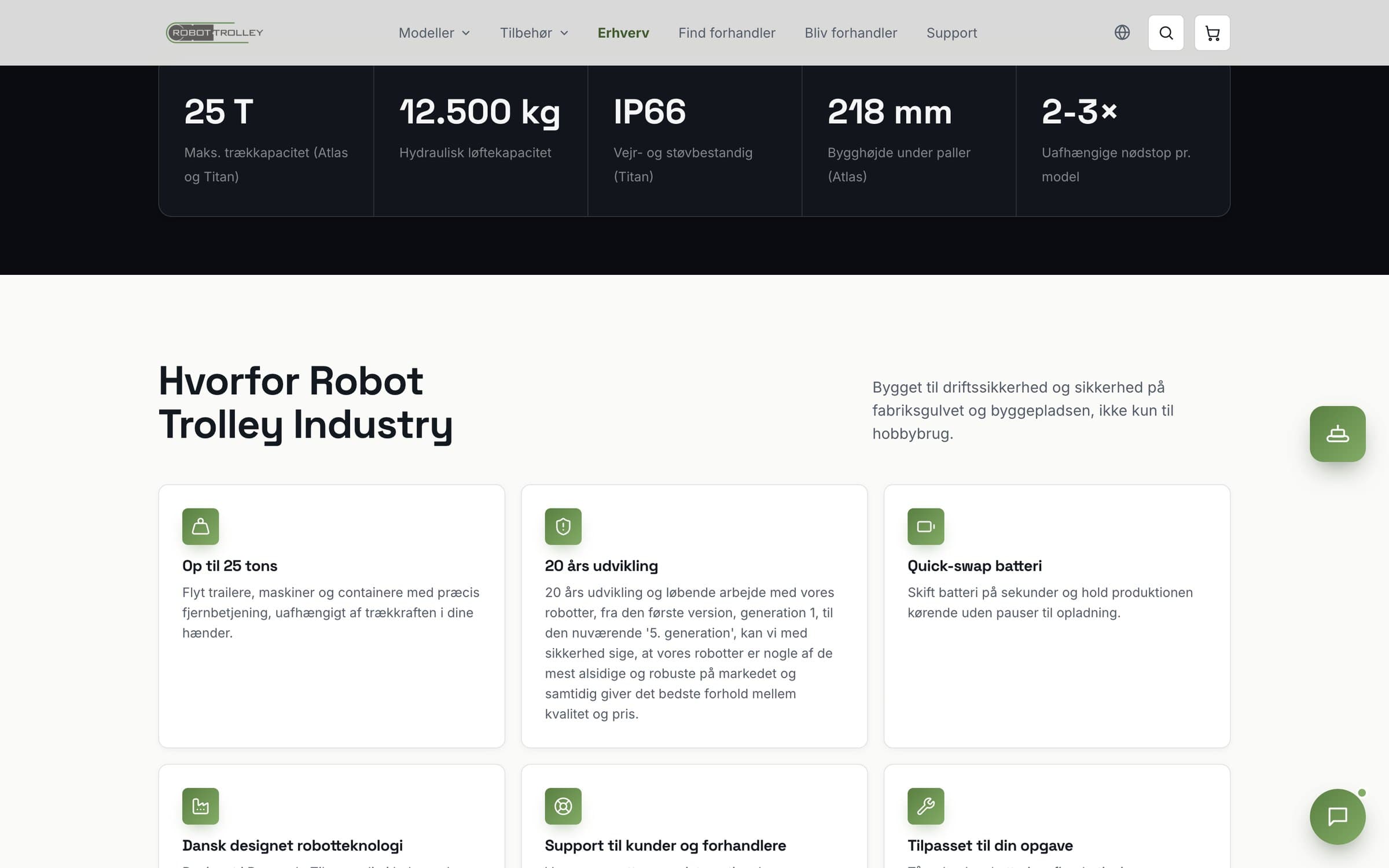1389x868 pixels.
Task: Open the Find forhandler page
Action: tap(727, 33)
